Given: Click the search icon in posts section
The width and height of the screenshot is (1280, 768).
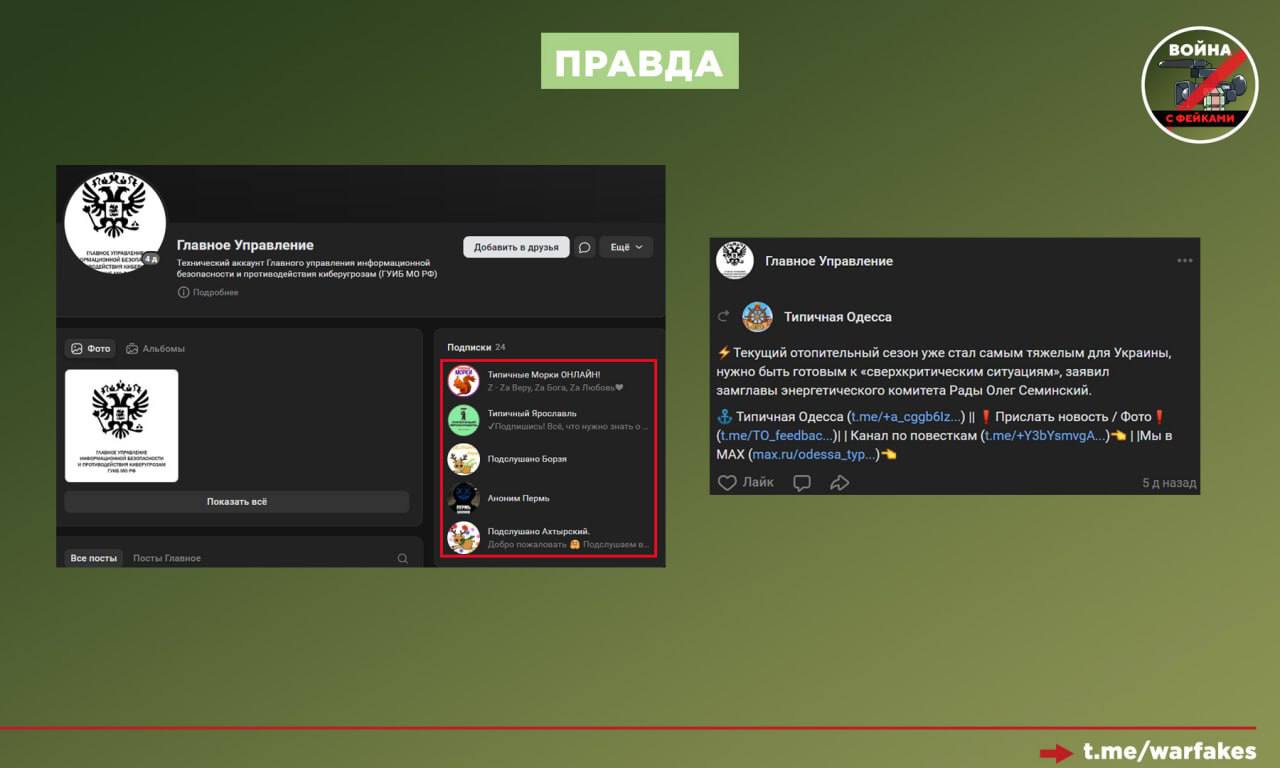Looking at the screenshot, I should [x=403, y=558].
